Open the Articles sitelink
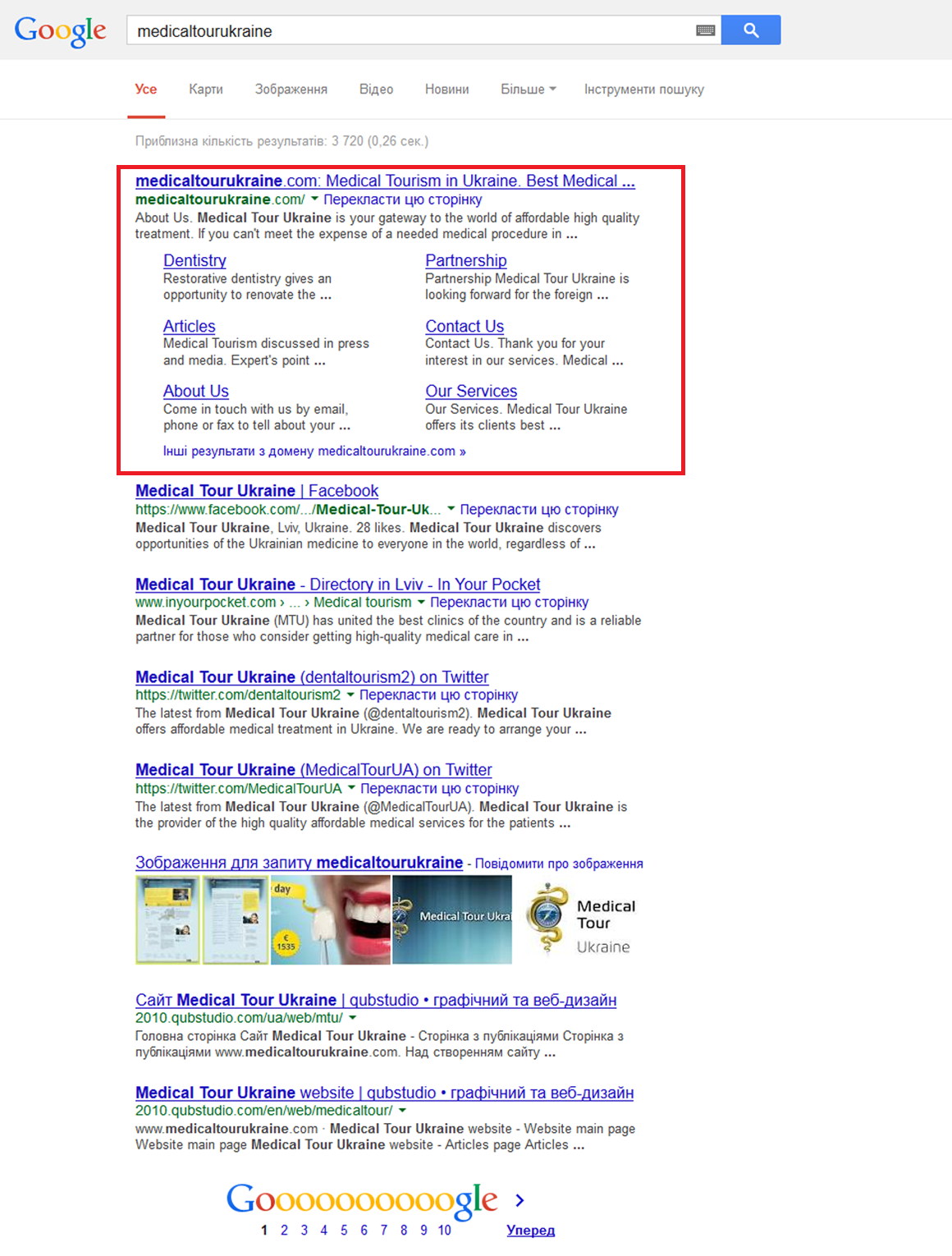This screenshot has height=1256, width=952. click(x=189, y=326)
